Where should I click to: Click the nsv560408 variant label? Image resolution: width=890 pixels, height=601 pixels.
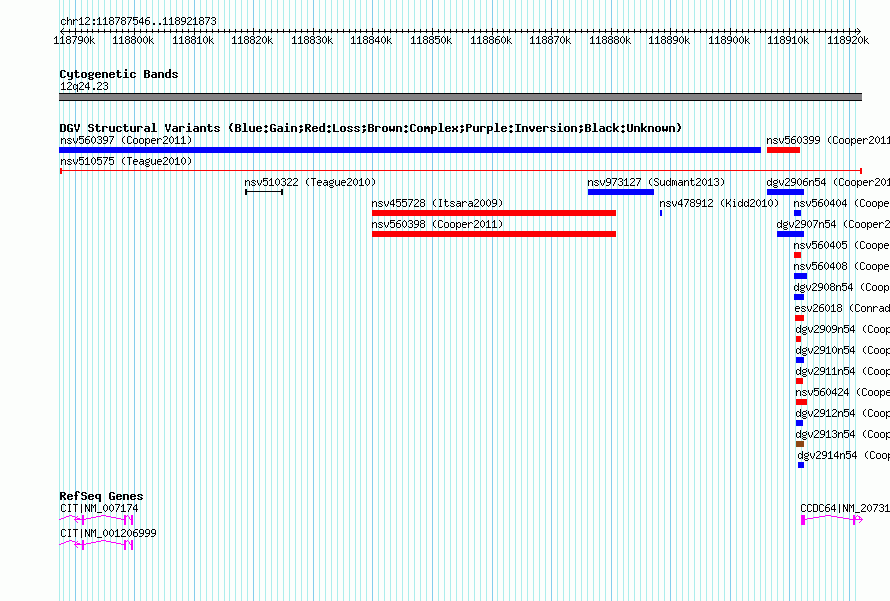841,266
